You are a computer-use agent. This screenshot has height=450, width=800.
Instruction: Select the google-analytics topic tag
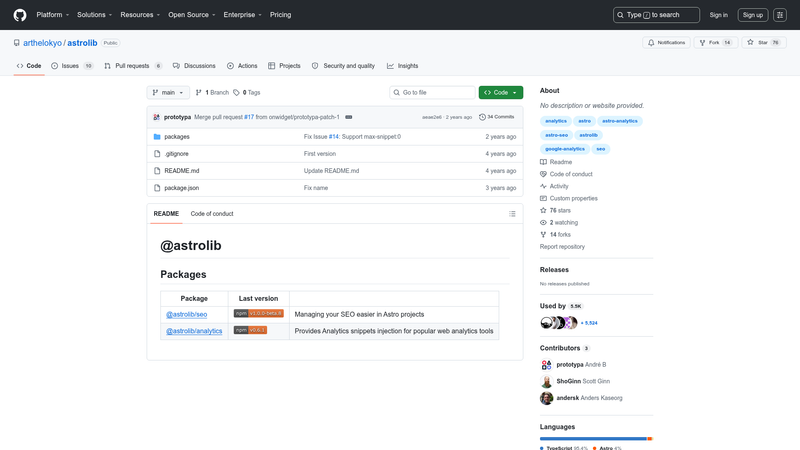[x=565, y=149]
